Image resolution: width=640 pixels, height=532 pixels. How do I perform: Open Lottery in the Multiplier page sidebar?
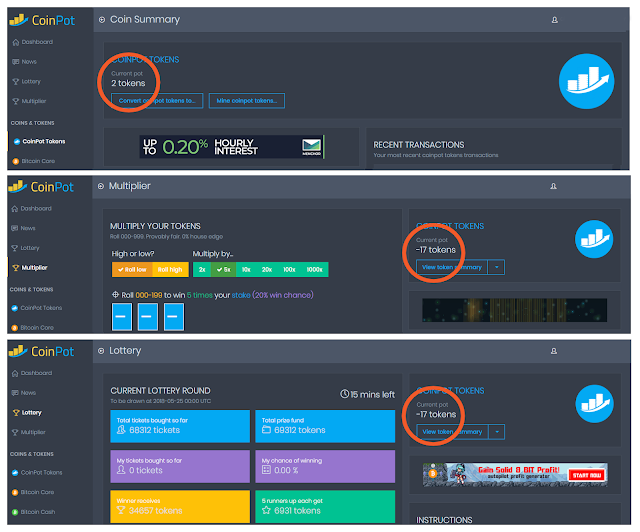(x=26, y=248)
